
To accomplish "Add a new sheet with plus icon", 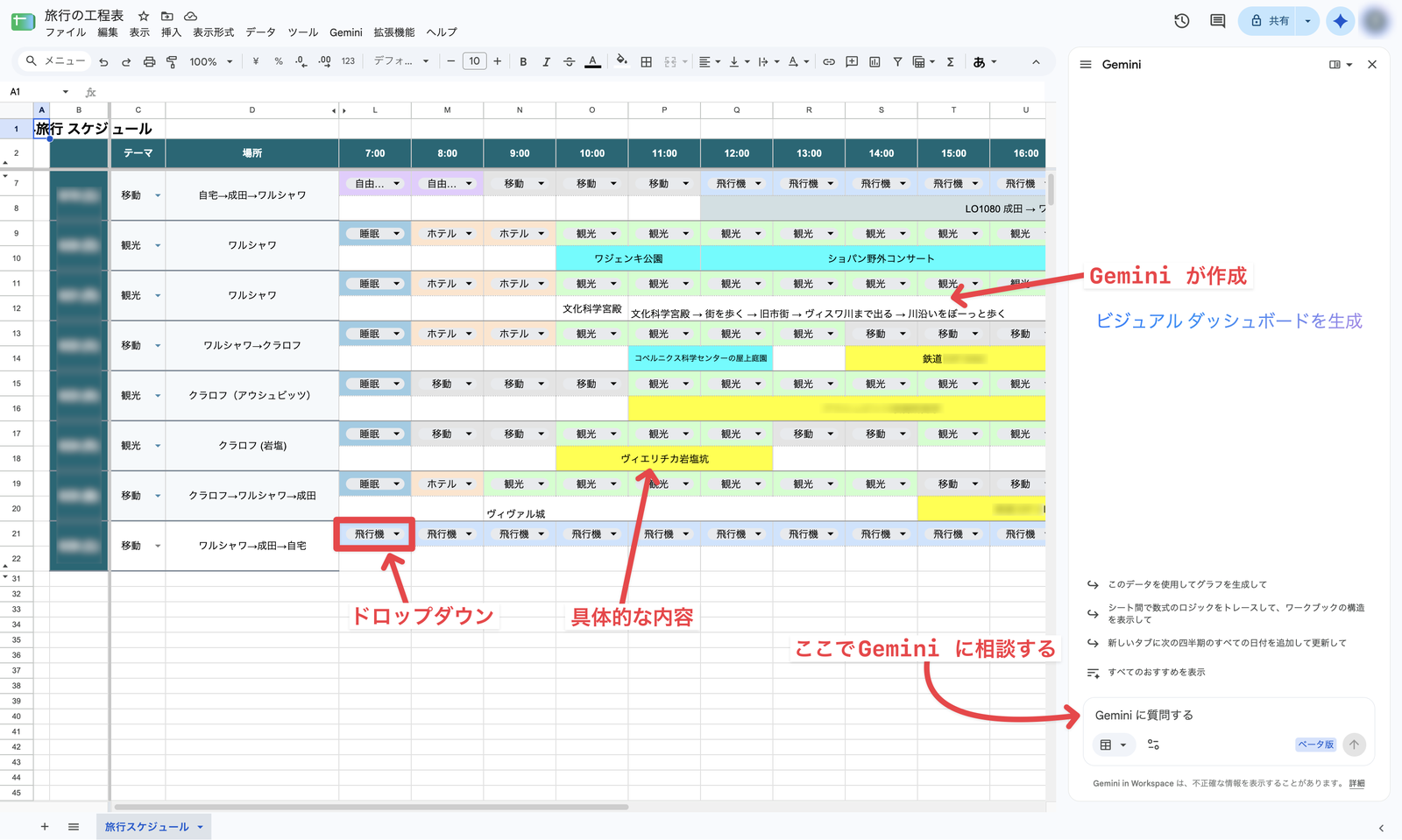I will [x=45, y=826].
